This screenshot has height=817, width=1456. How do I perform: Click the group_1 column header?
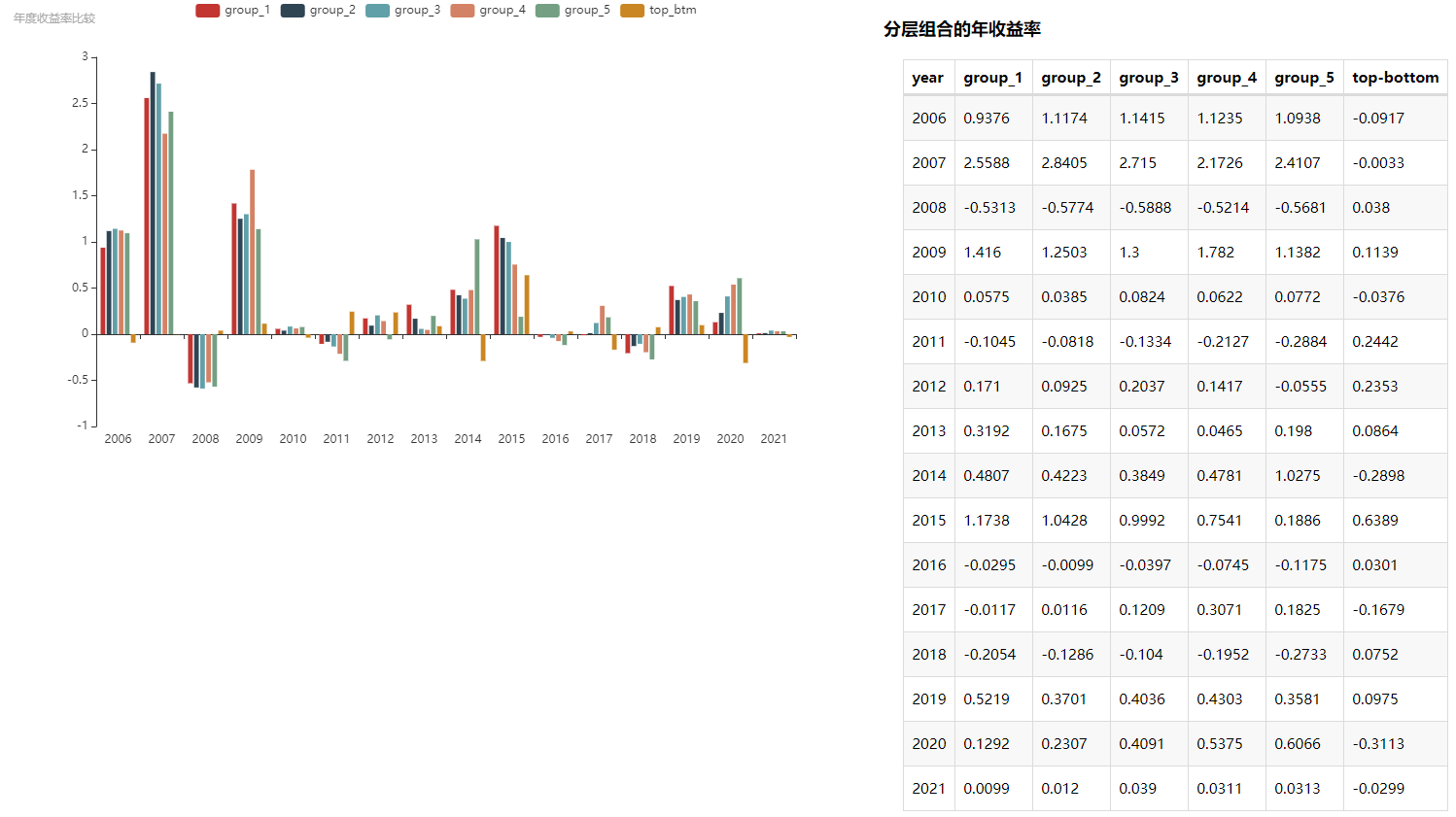pos(992,78)
